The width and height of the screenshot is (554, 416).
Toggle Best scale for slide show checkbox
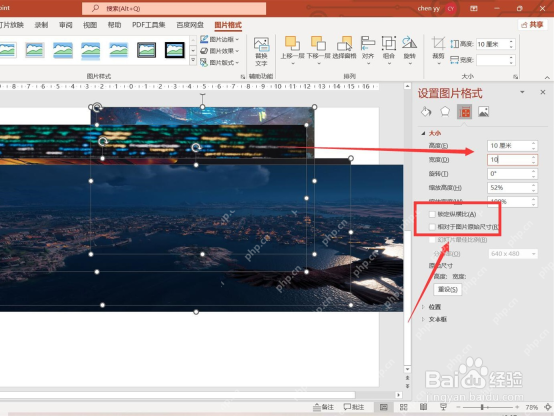(x=432, y=240)
